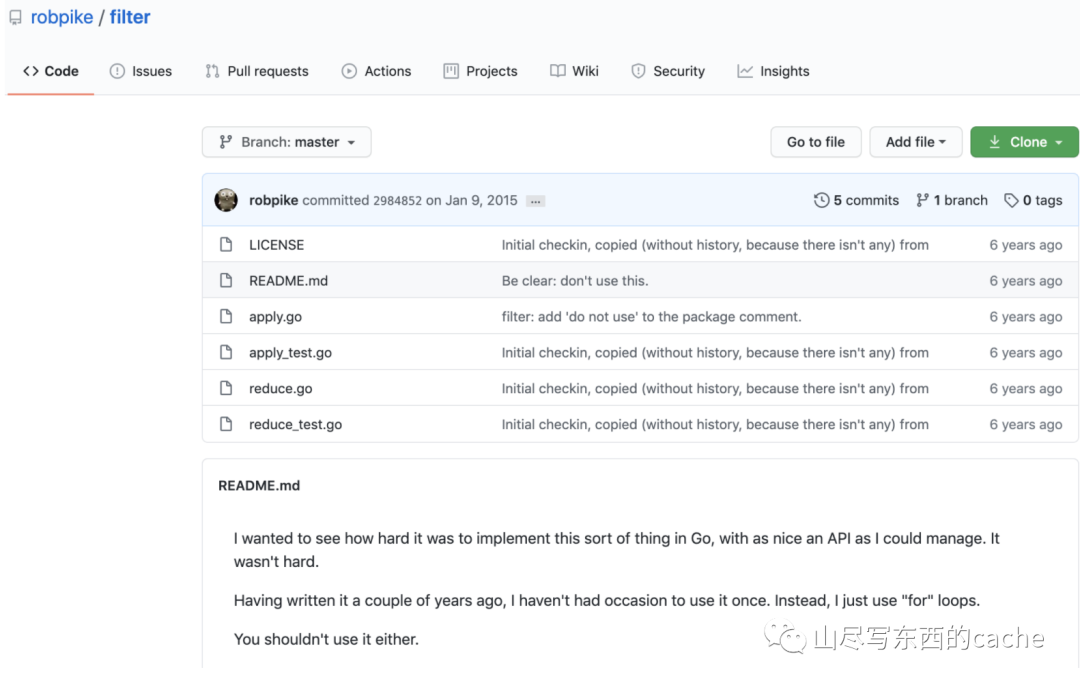The height and width of the screenshot is (685, 1080).
Task: Click 'You shouldn't use it either.' text
Action: [x=326, y=639]
